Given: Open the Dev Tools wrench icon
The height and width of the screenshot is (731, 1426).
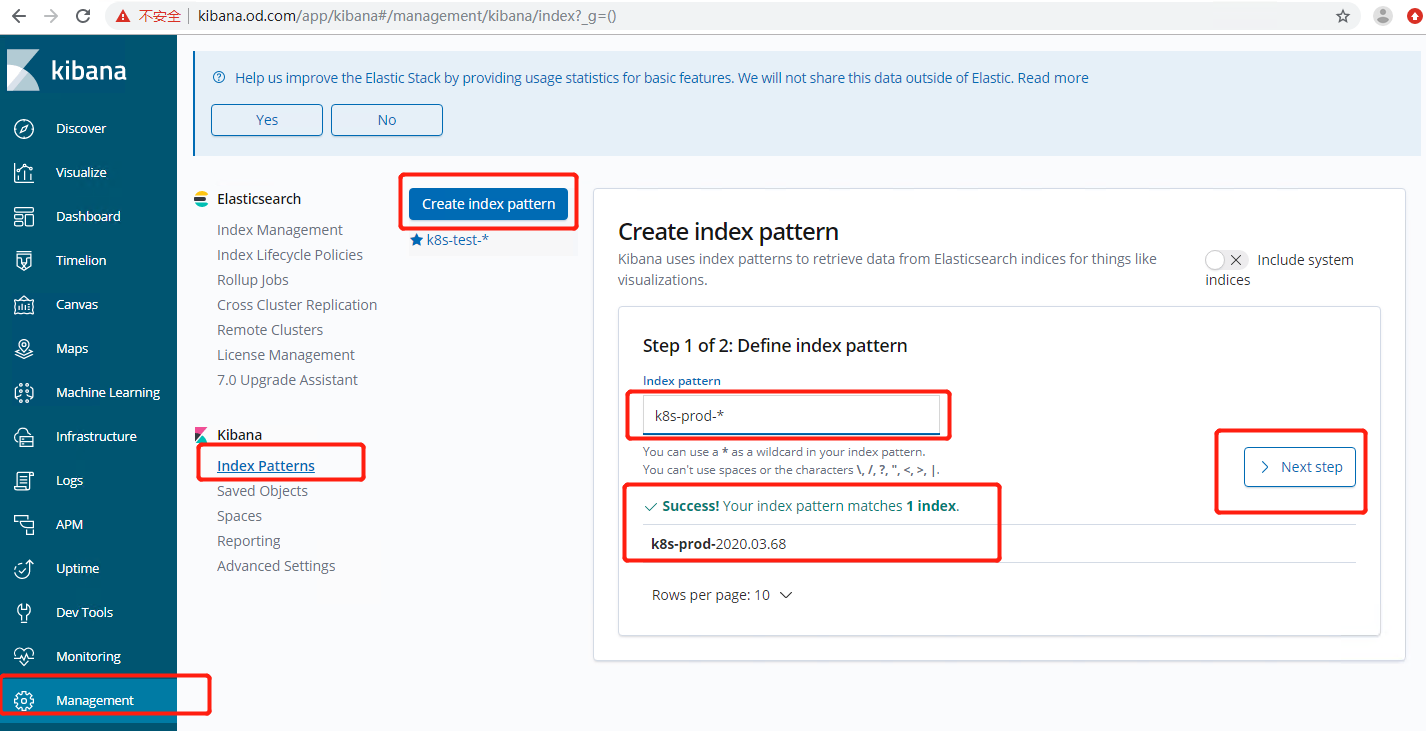Looking at the screenshot, I should click(x=24, y=613).
